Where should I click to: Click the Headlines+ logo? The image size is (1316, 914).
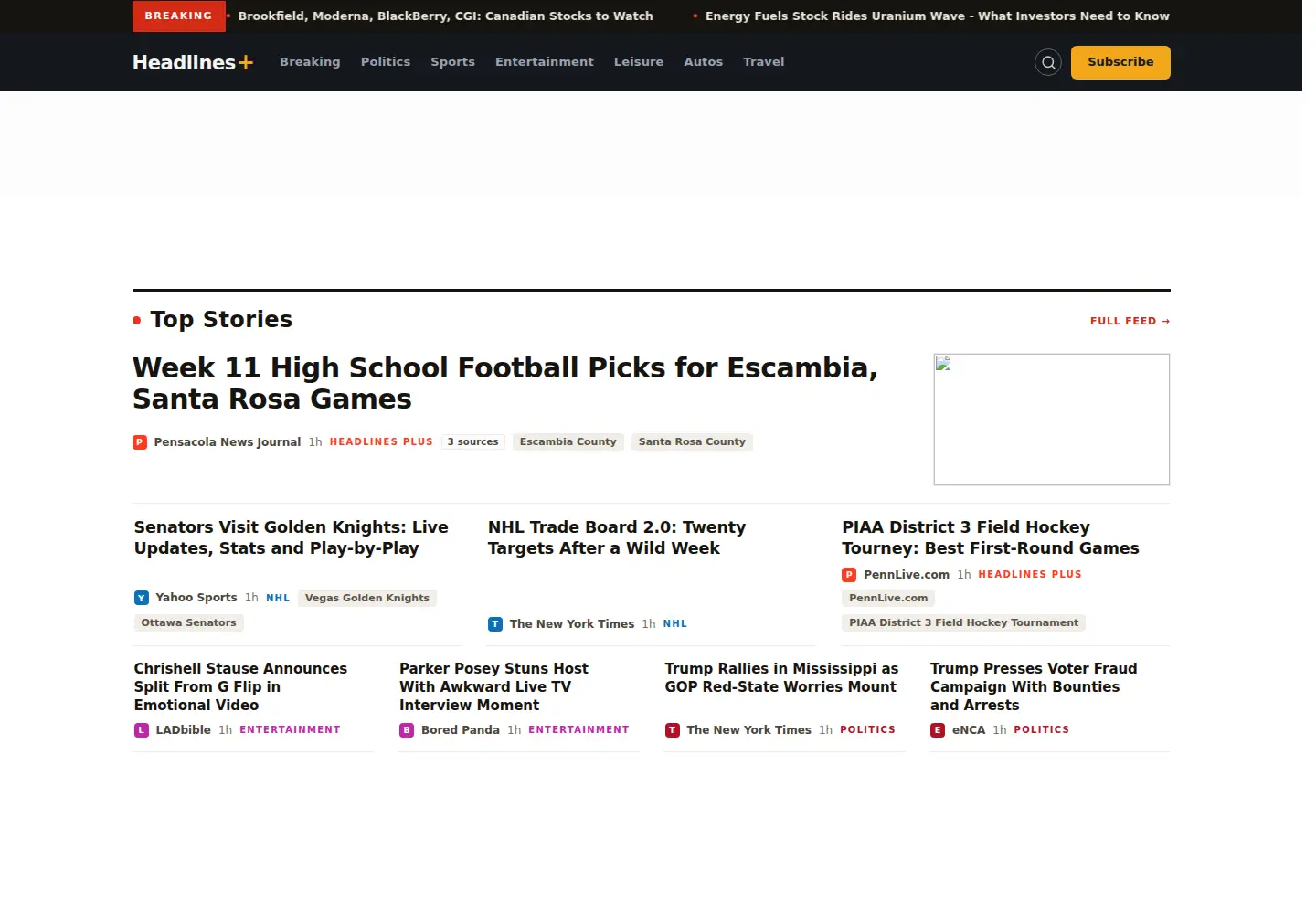193,62
